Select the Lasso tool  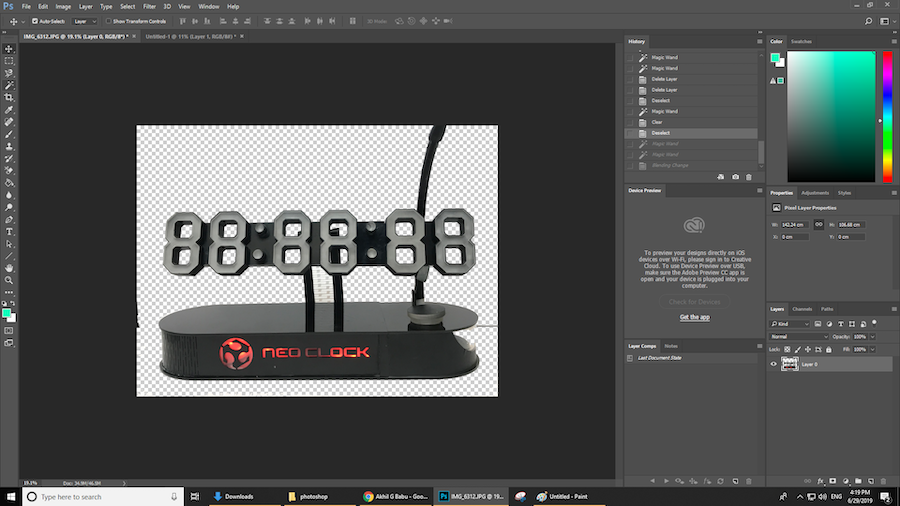tap(9, 73)
